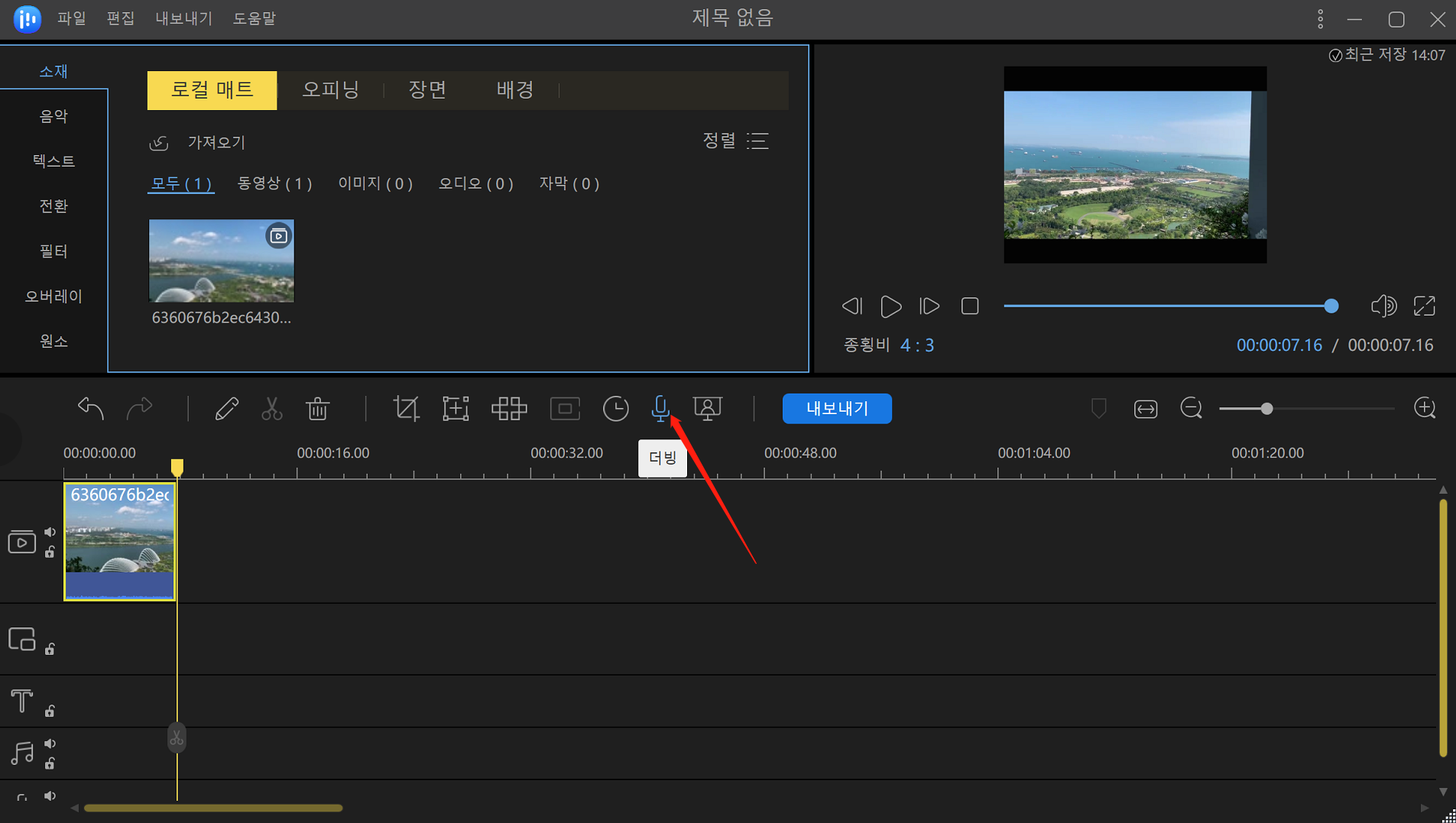Open the clip duration clock tool

pyautogui.click(x=615, y=409)
